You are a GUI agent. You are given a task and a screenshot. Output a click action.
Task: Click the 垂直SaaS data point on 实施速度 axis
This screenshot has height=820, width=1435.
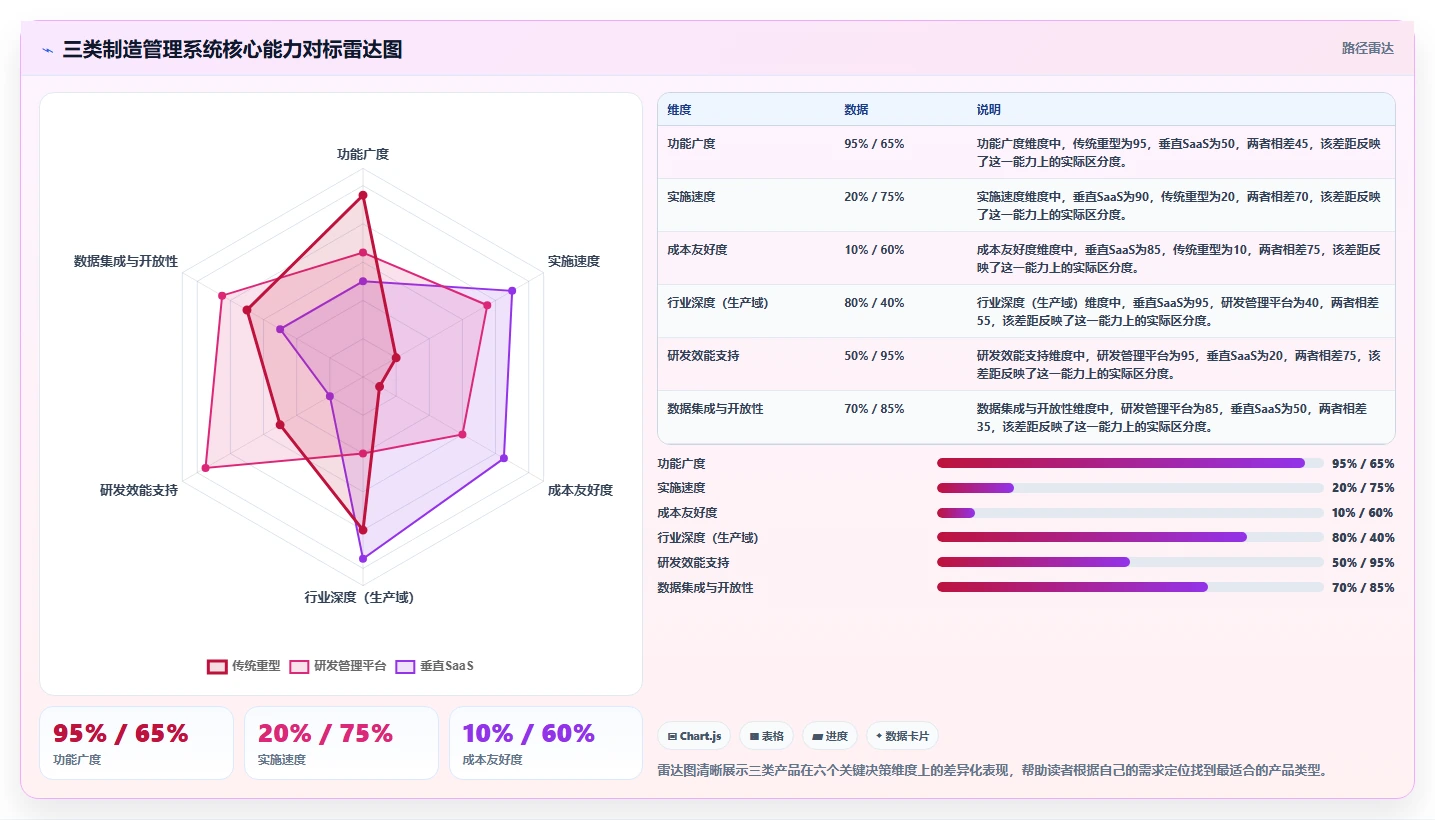(x=512, y=291)
